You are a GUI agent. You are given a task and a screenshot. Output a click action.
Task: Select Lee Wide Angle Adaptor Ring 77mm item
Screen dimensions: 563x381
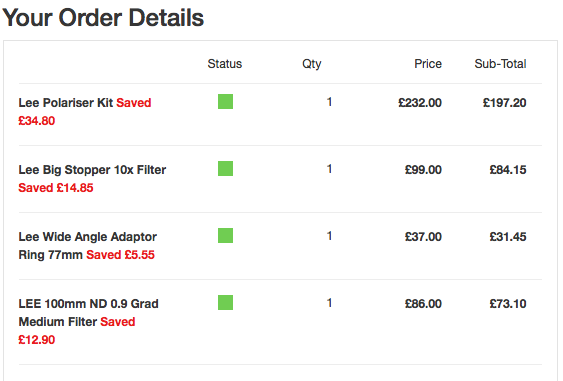[x=88, y=246]
